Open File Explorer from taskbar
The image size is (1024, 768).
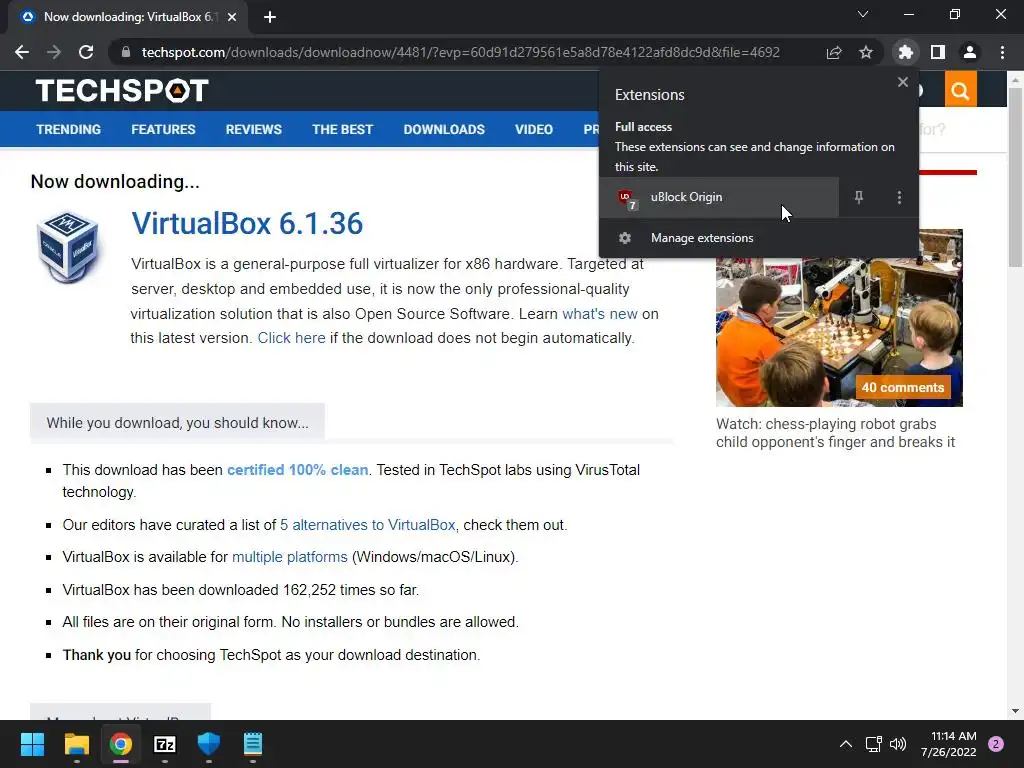pos(76,744)
